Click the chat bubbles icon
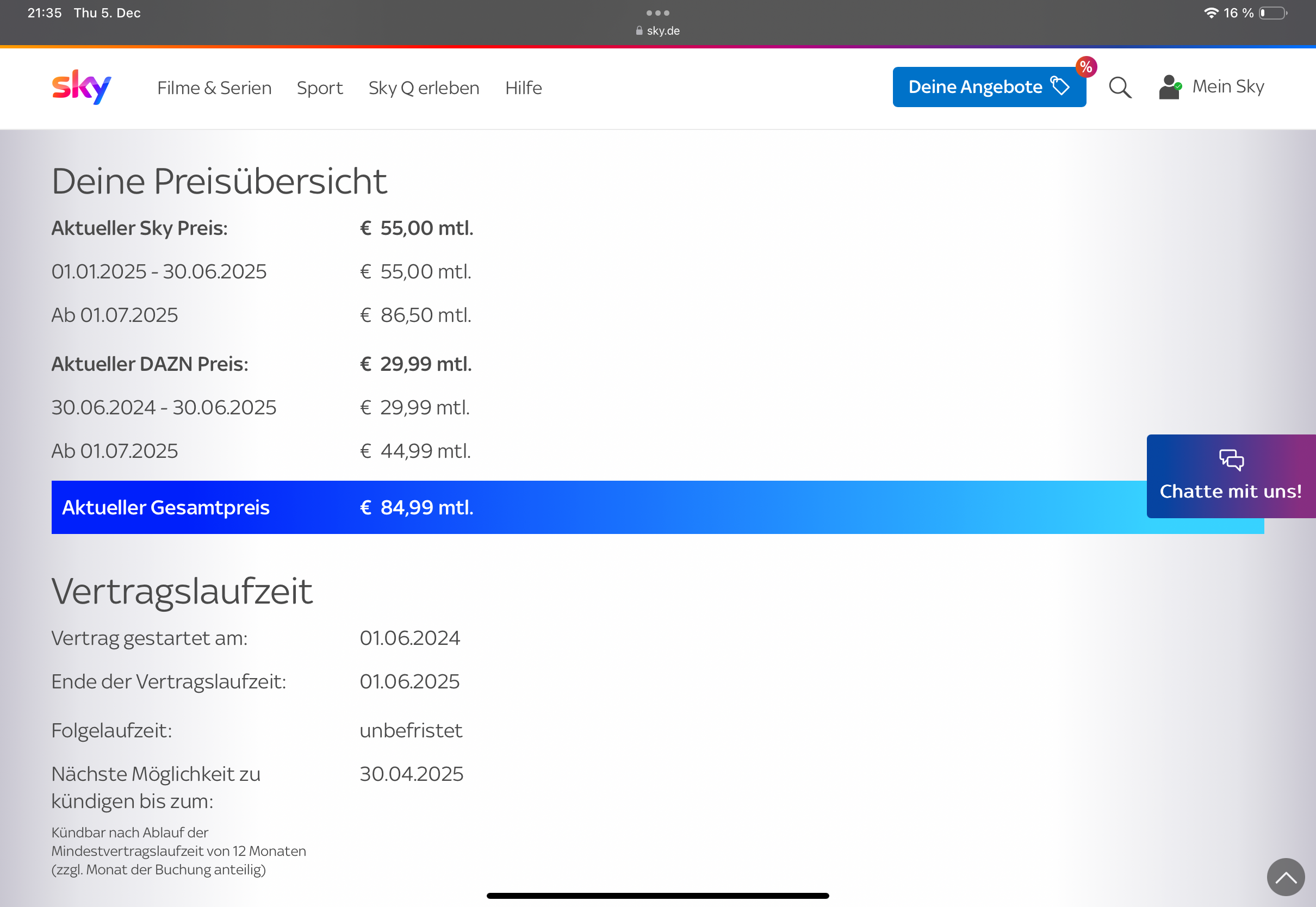1316x907 pixels. point(1231,459)
